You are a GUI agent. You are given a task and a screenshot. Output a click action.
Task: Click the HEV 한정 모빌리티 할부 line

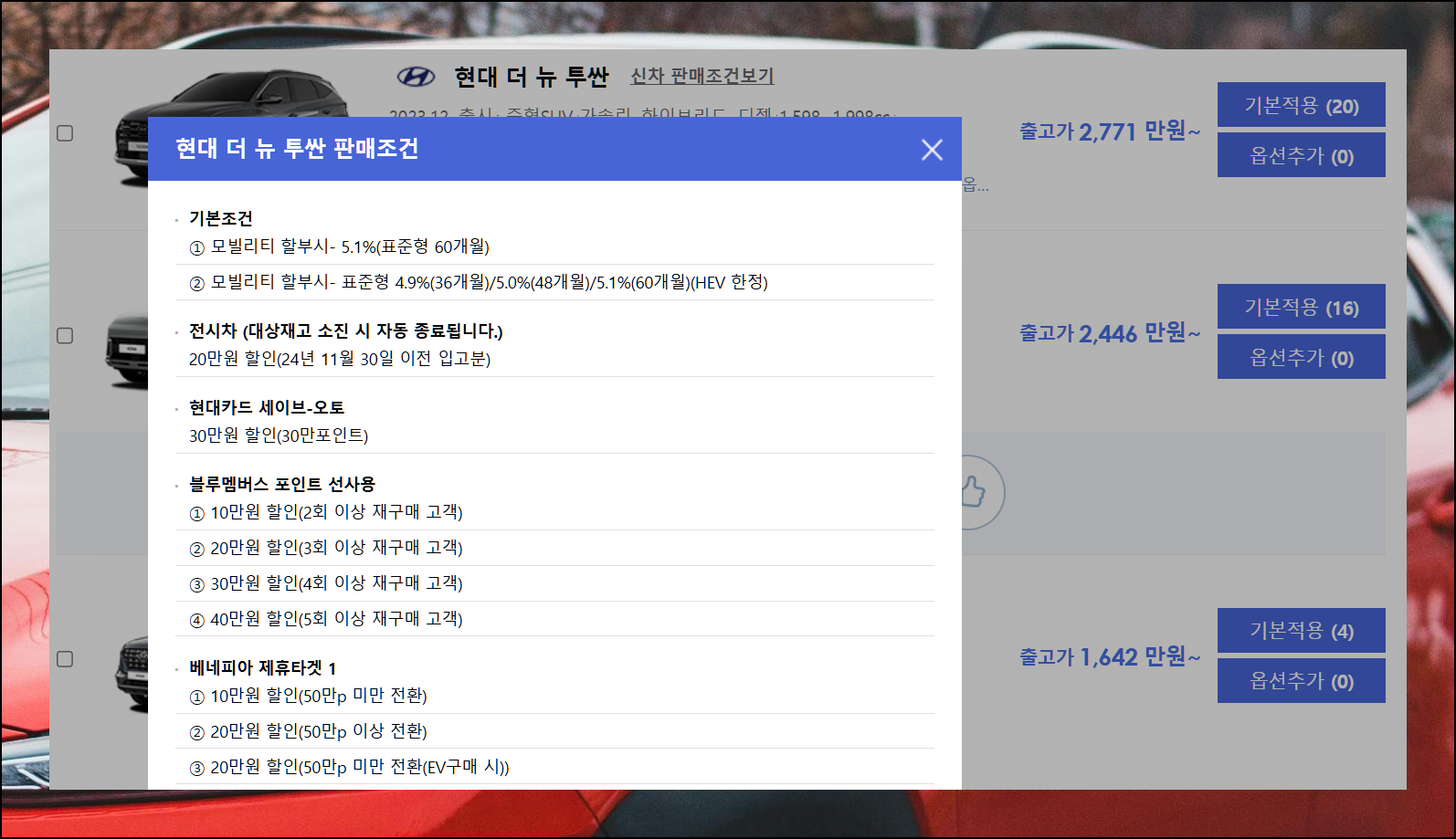479,282
